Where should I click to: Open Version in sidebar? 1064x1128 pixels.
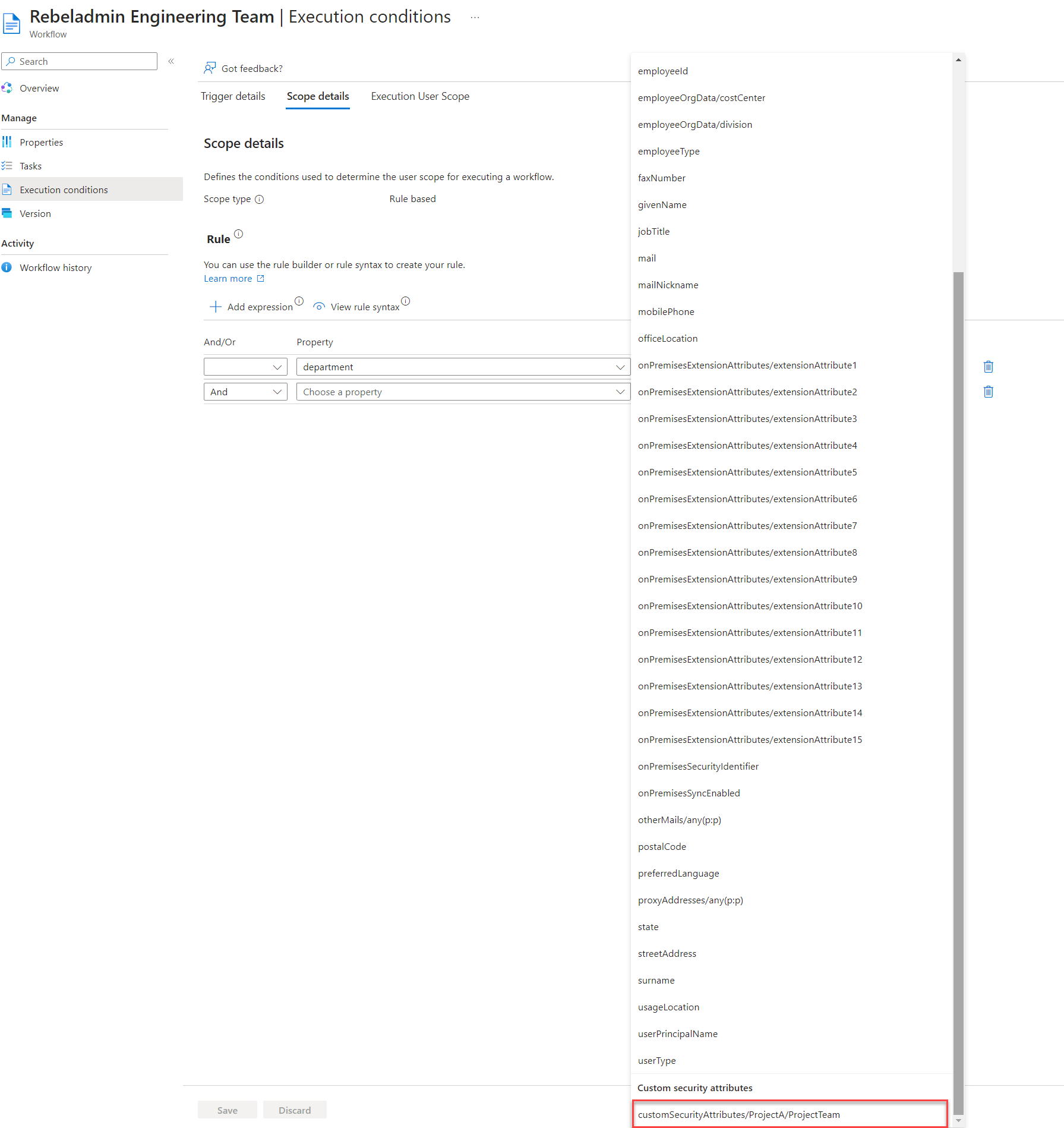35,213
